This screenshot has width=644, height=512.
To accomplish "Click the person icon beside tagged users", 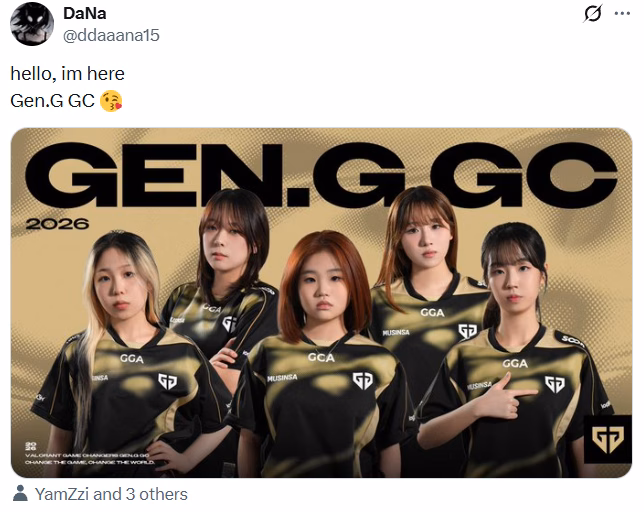I will click(20, 493).
